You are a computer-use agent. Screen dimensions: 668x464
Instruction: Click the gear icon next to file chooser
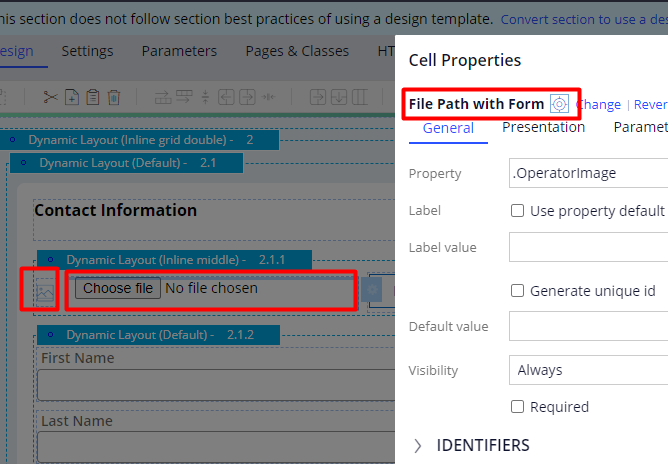click(x=372, y=290)
